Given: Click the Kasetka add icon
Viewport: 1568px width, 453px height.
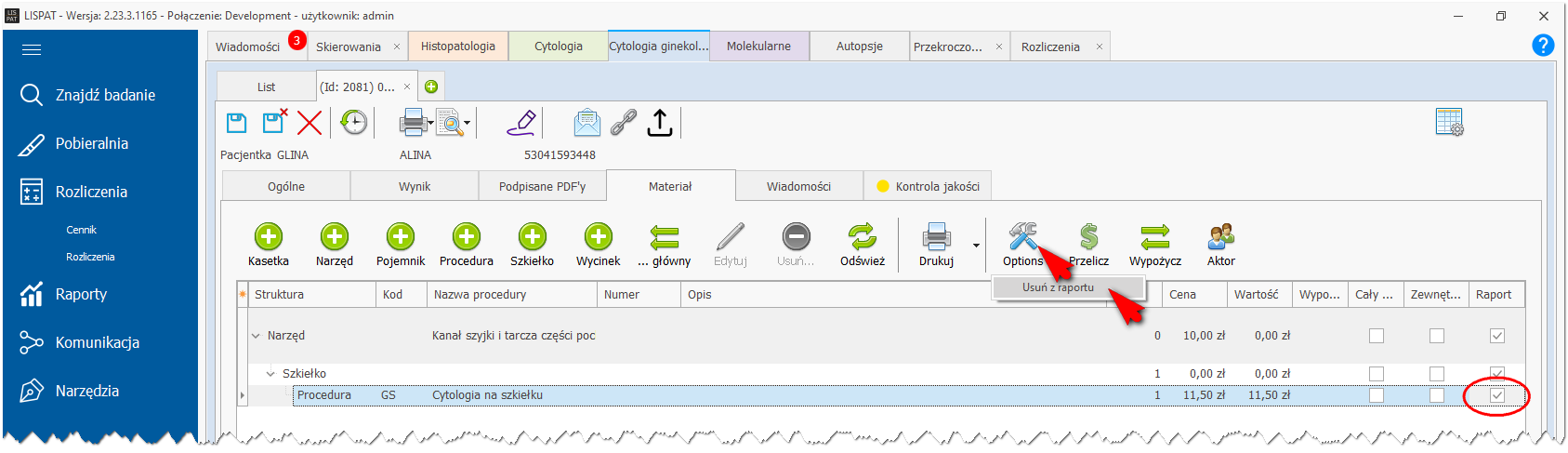Looking at the screenshot, I should tap(268, 237).
